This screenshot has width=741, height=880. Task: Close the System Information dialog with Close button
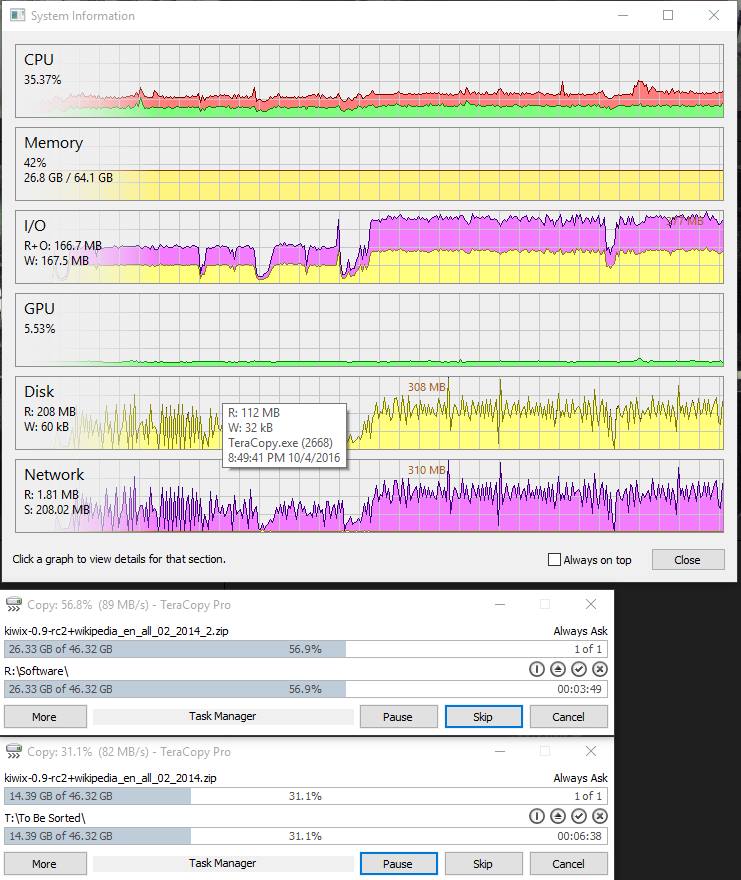[x=688, y=560]
